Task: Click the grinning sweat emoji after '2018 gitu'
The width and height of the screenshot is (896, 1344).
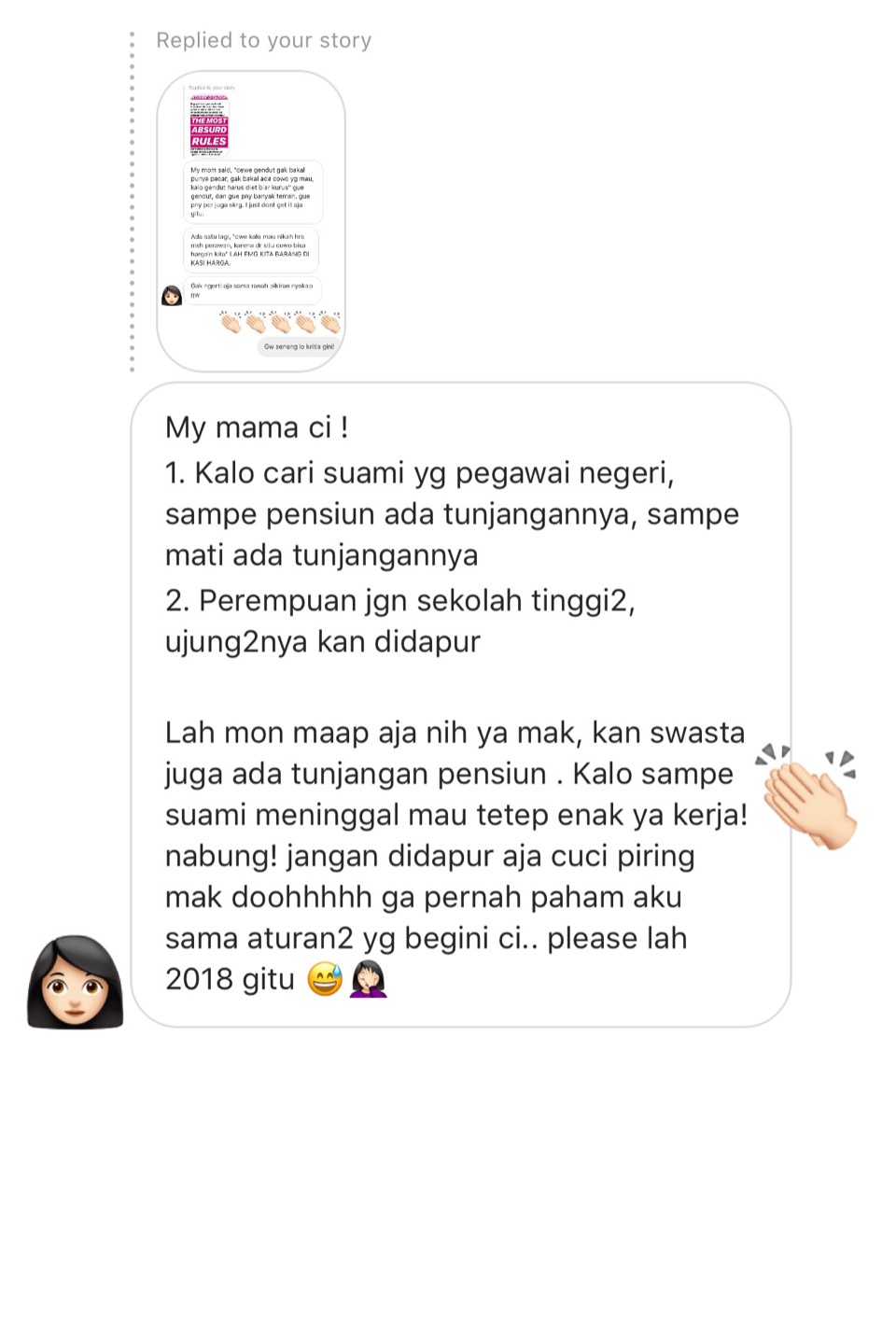Action: pos(325,979)
